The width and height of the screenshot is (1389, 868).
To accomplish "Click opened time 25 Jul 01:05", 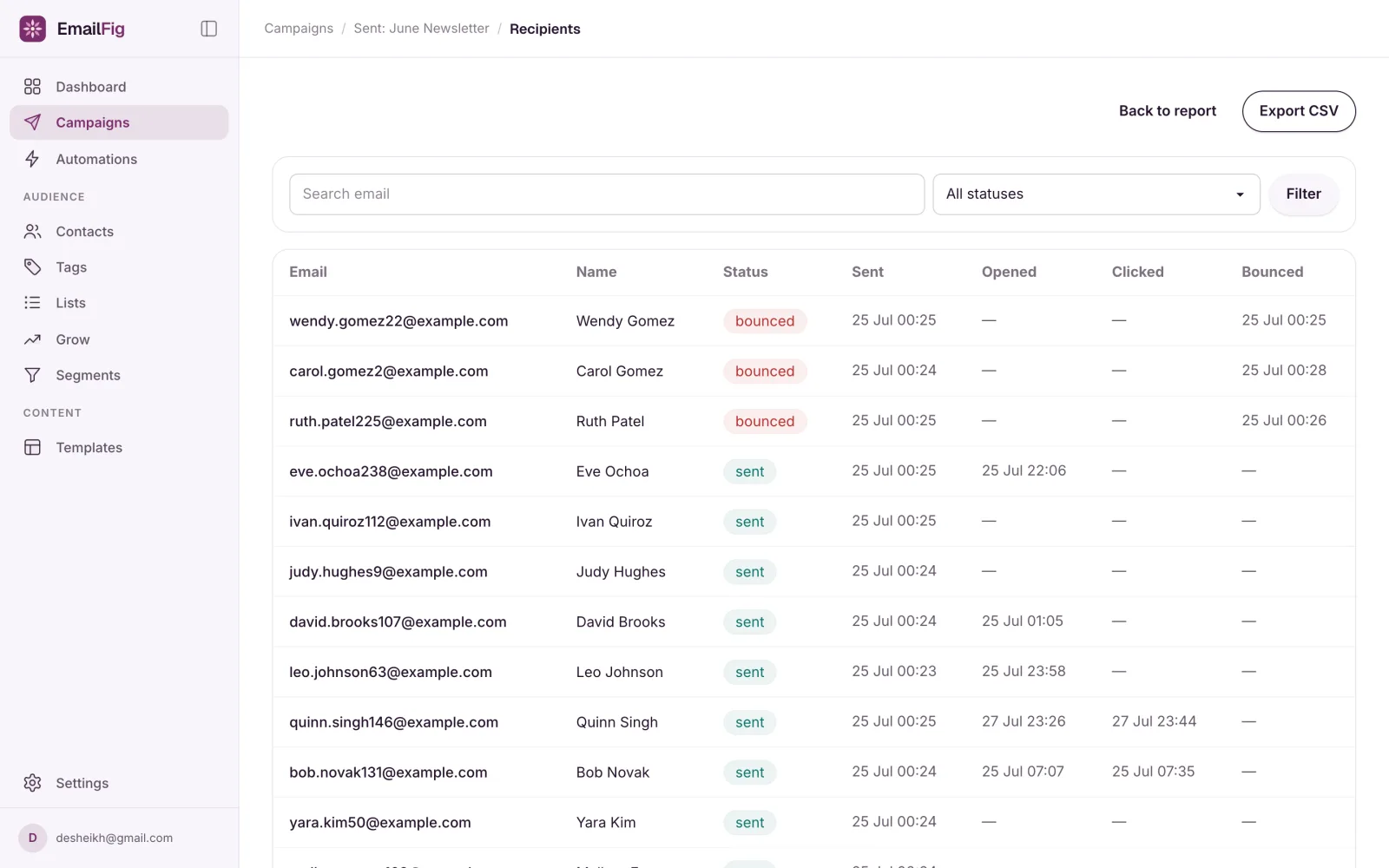I will (x=1022, y=621).
